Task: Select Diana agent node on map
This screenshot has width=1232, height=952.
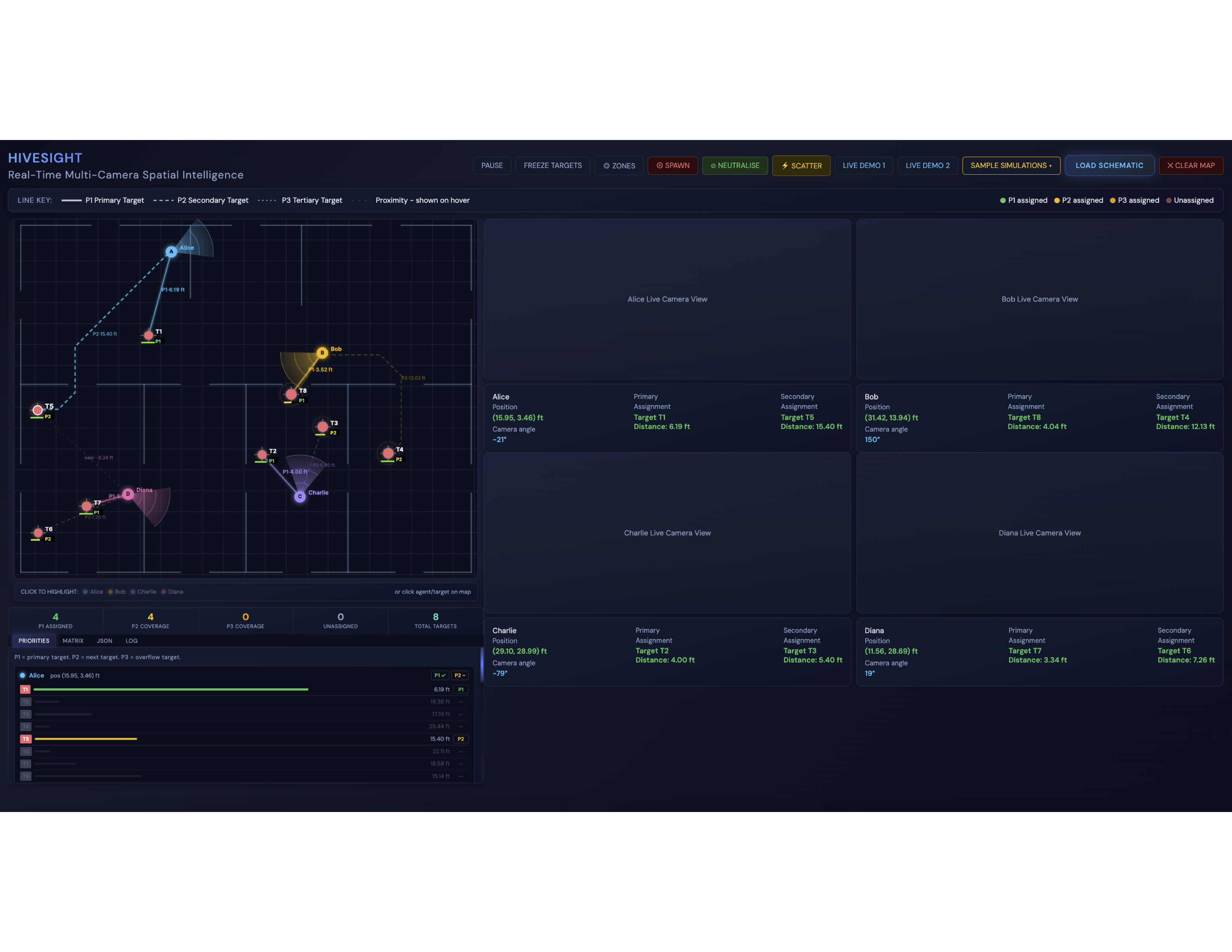Action: [128, 494]
